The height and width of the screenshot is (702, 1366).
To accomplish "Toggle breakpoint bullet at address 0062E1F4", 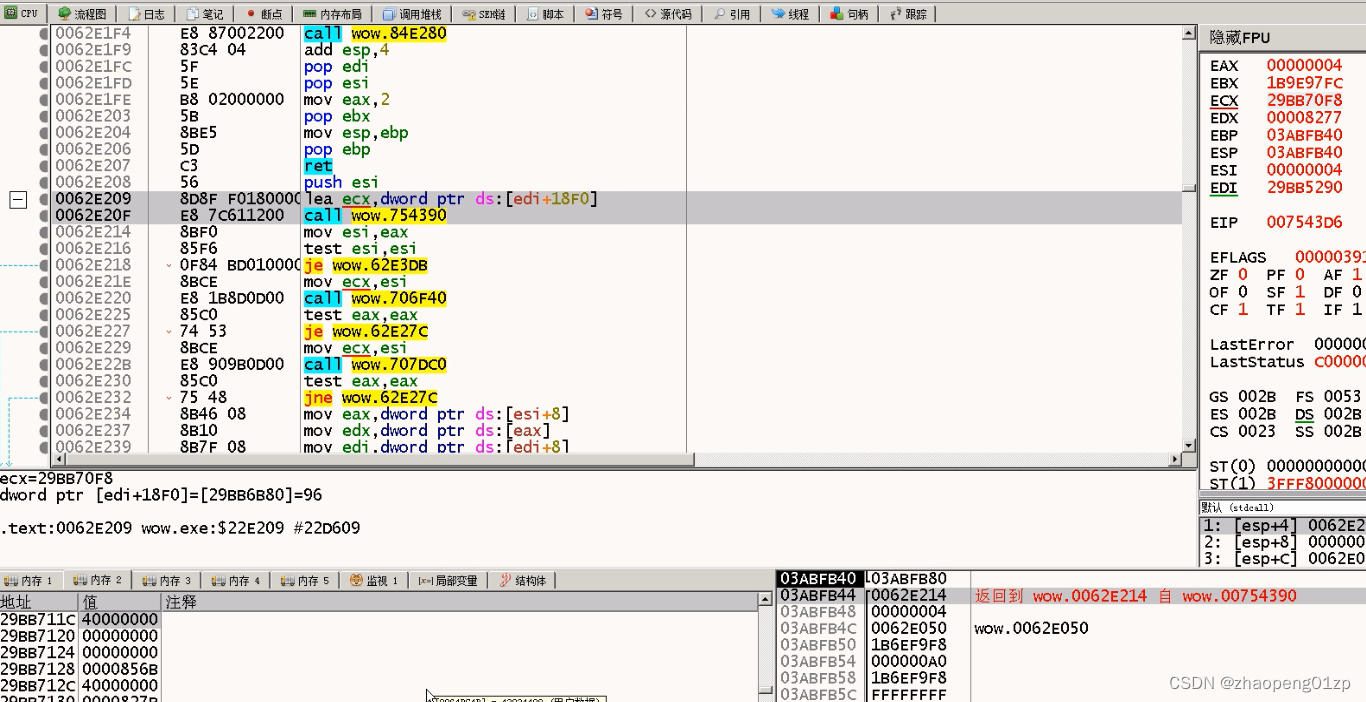I will 44,33.
